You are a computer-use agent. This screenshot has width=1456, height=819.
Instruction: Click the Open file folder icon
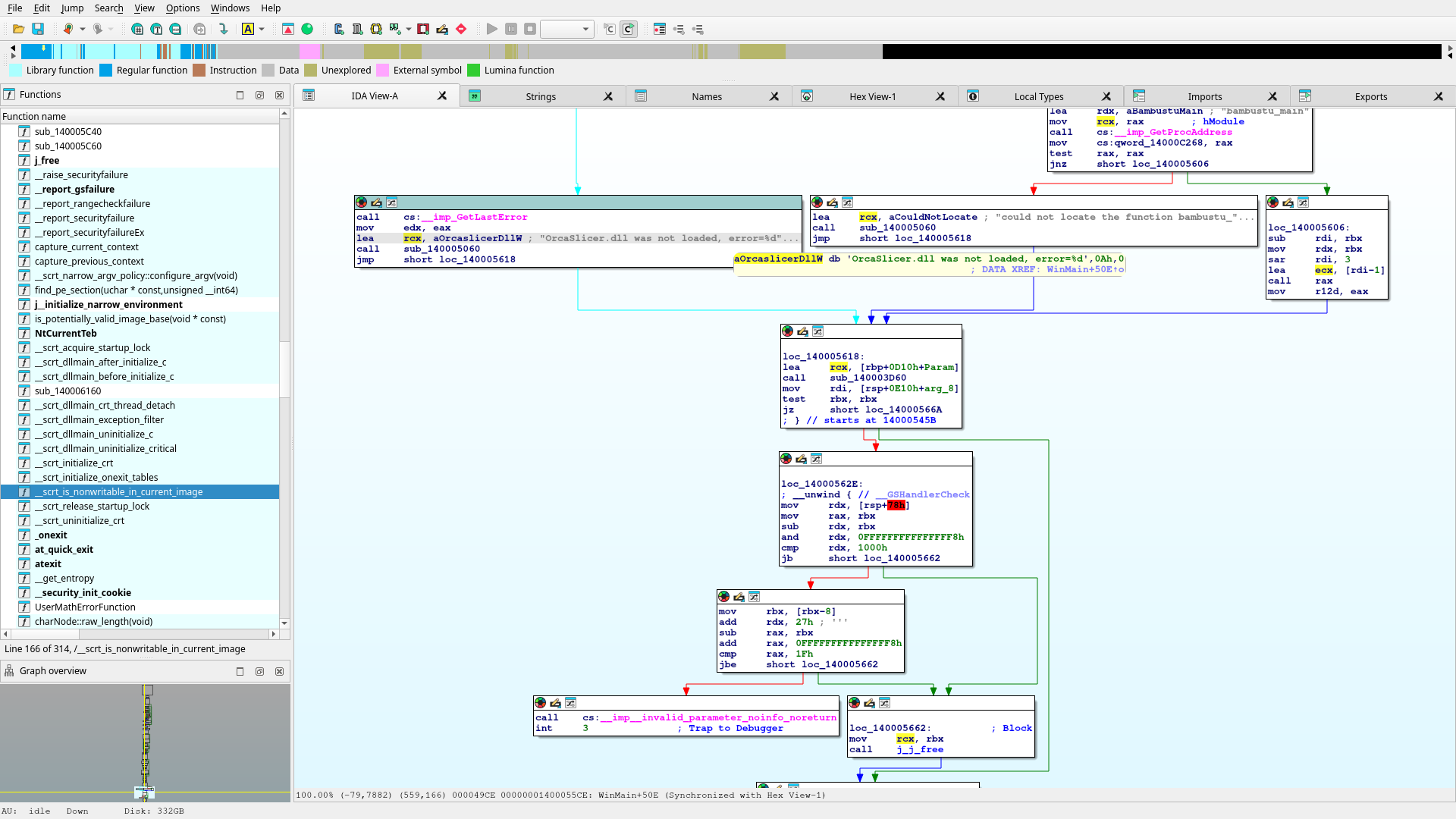point(18,29)
